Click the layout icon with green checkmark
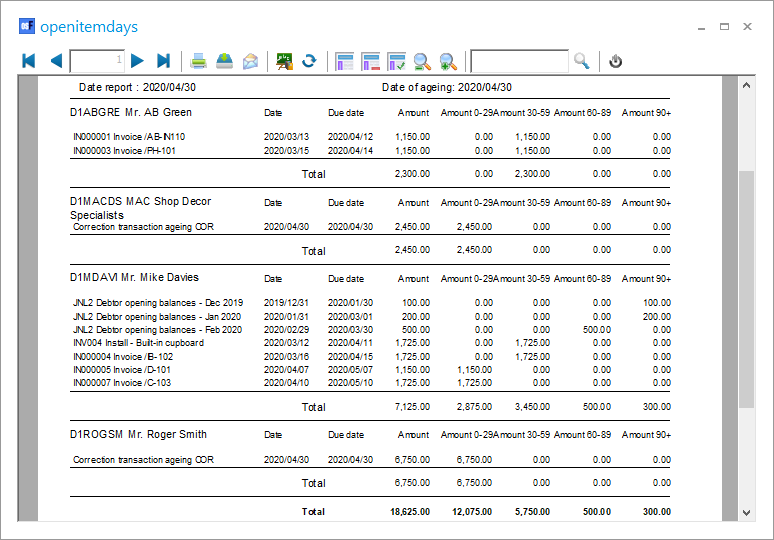Viewport: 774px width, 540px height. 396,61
